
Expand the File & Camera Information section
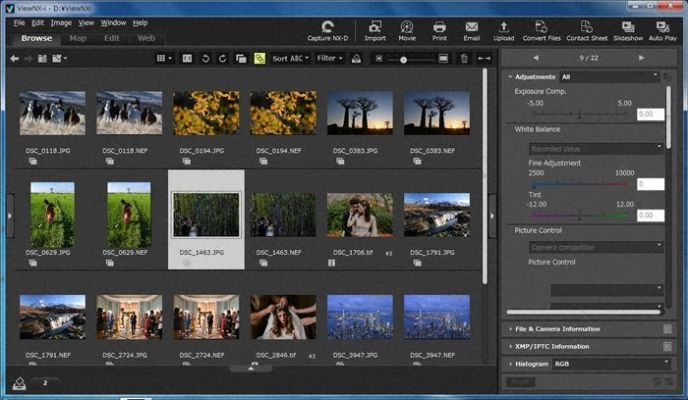click(556, 329)
